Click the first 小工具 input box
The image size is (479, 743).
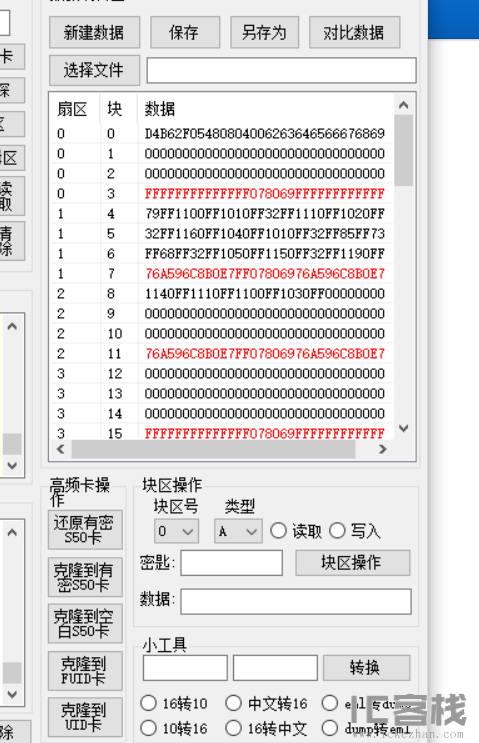click(185, 668)
